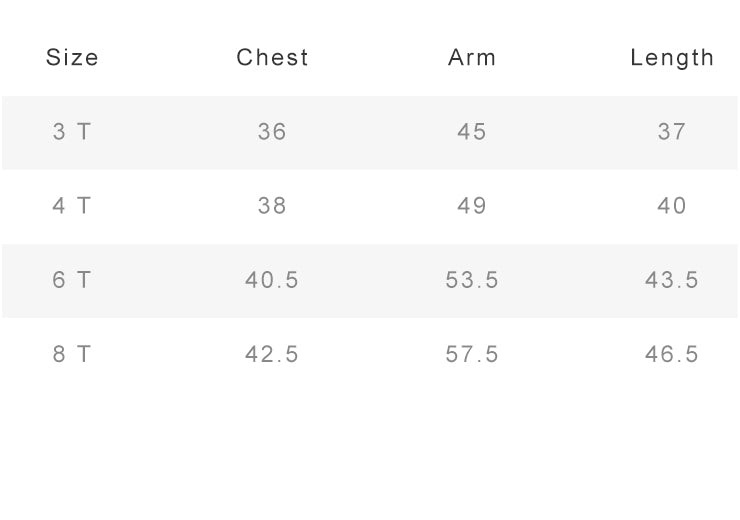Click length value 40 for 4 T
Screen dimensions: 740x520
pos(672,206)
